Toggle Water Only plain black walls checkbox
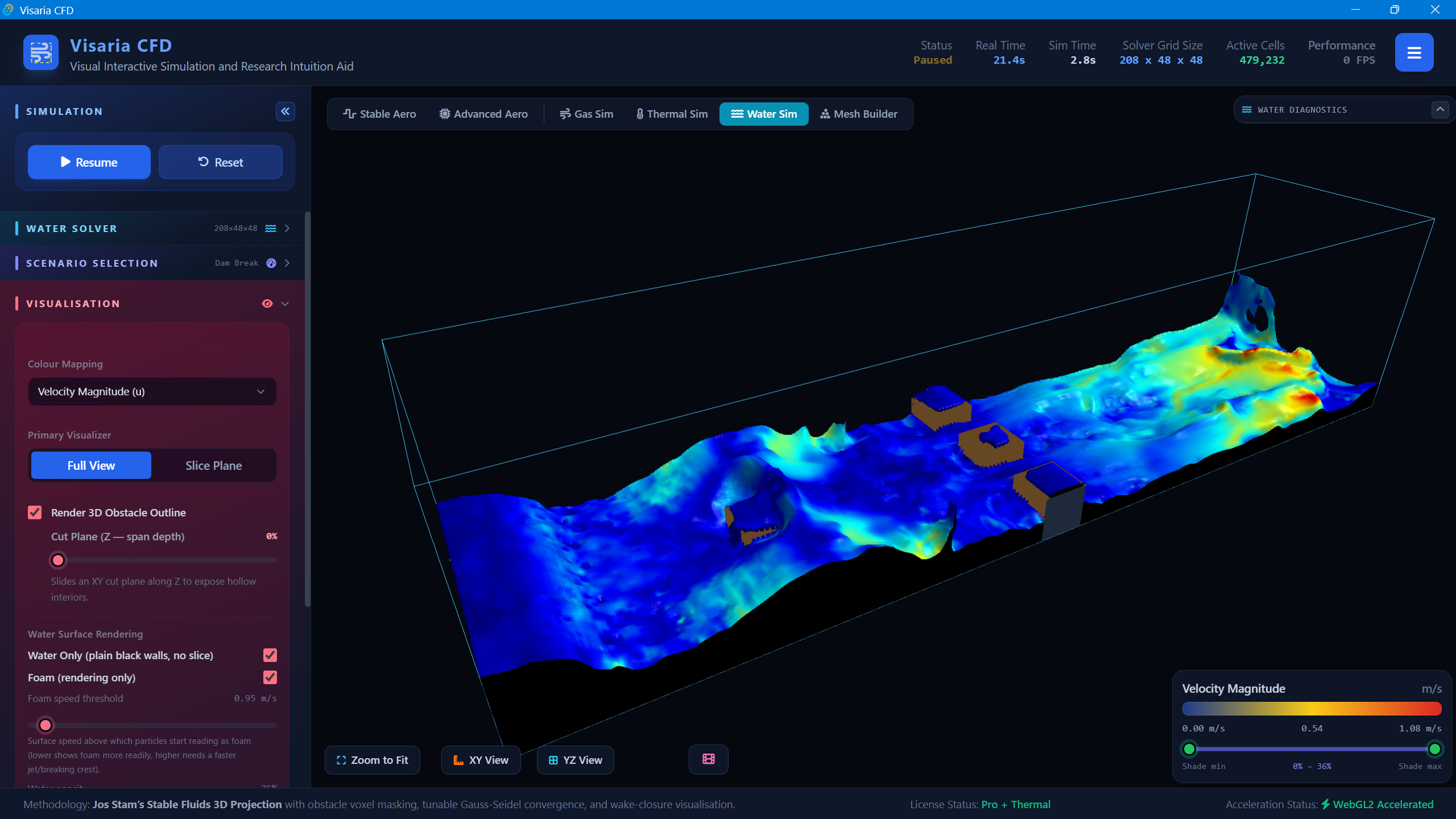Screen dimensions: 1456x819 coord(270,655)
